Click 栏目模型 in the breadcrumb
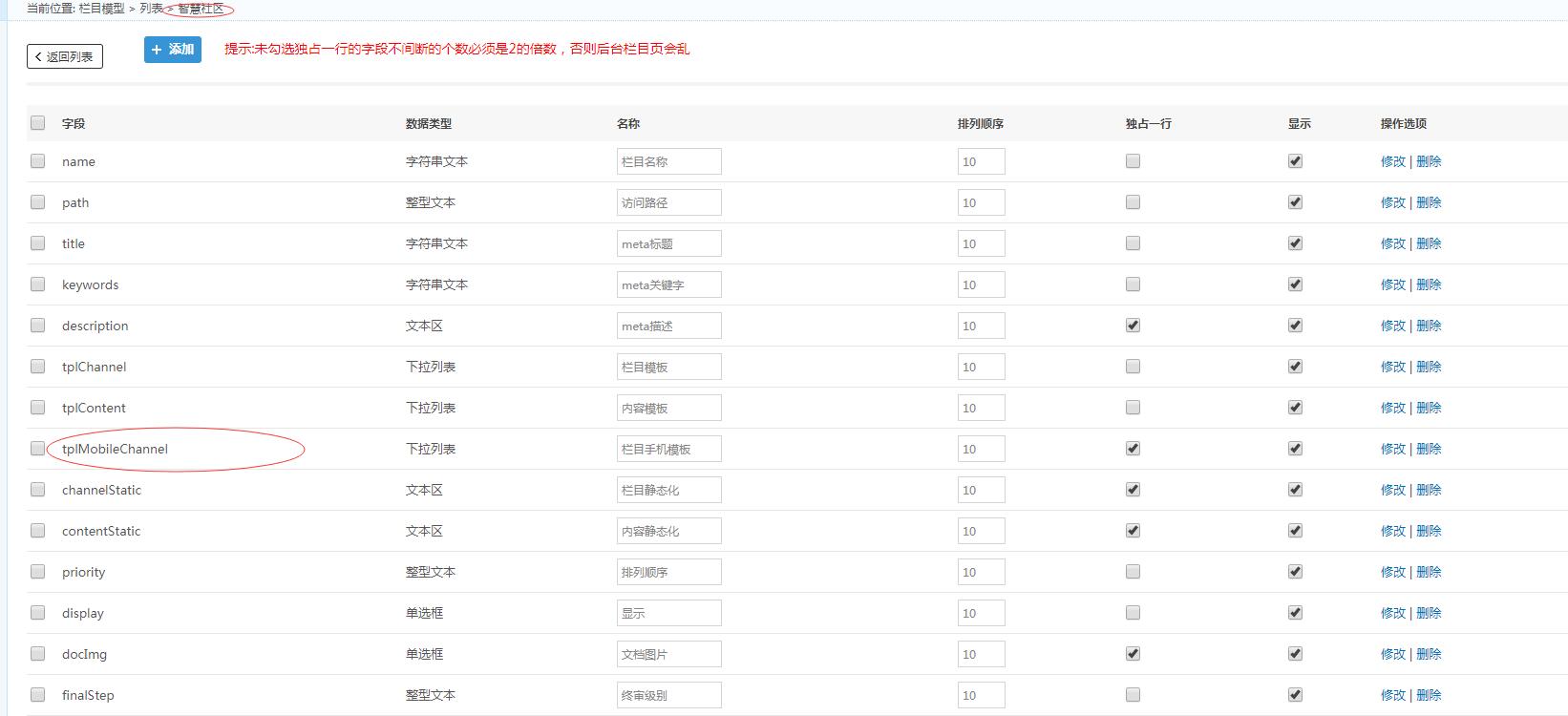 click(x=101, y=9)
